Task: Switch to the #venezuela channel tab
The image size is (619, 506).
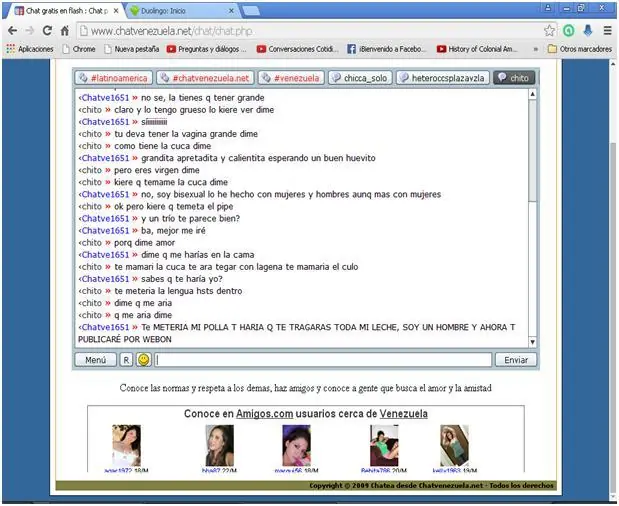Action: tap(291, 78)
